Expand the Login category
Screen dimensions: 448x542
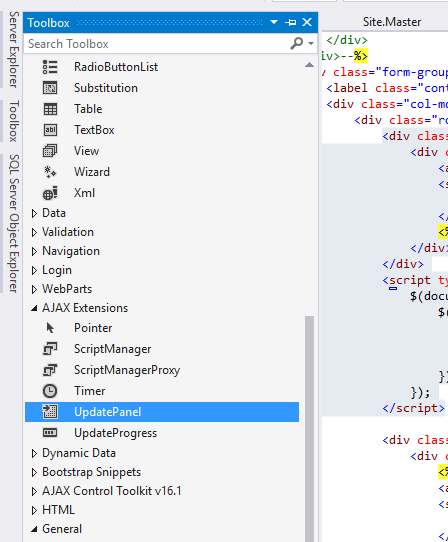coord(34,270)
